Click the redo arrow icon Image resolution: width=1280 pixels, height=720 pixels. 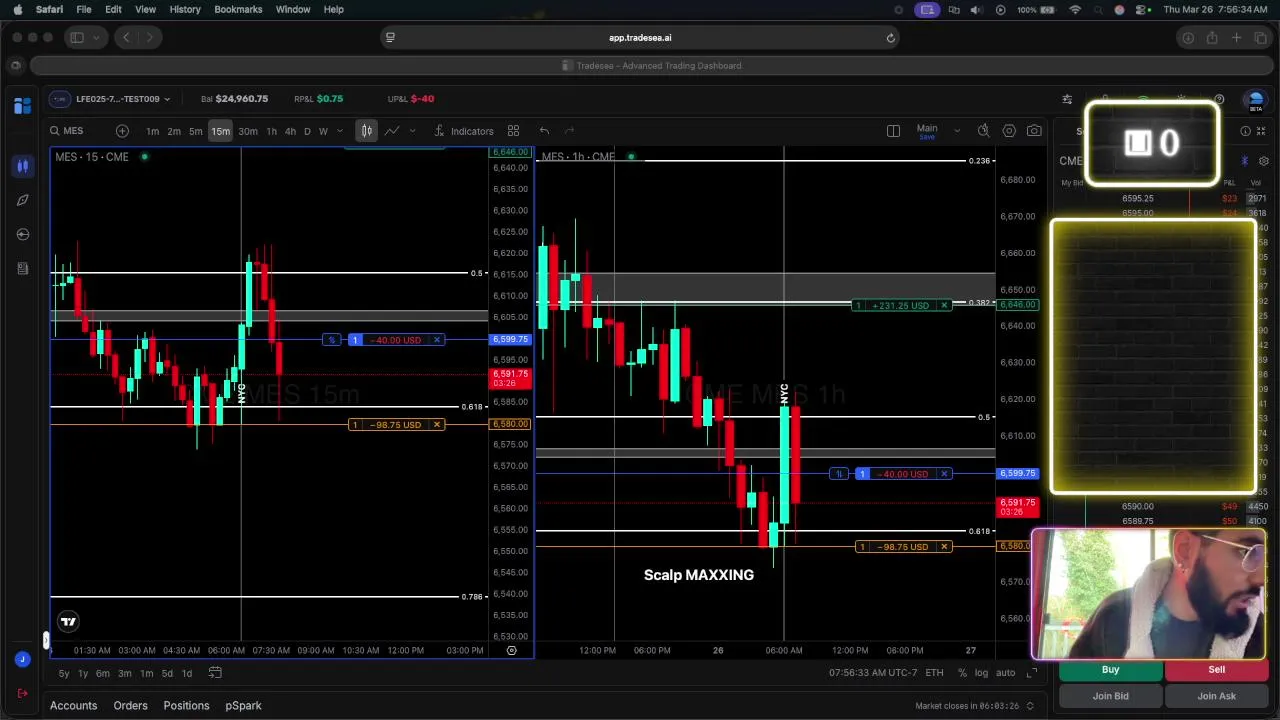coord(569,131)
